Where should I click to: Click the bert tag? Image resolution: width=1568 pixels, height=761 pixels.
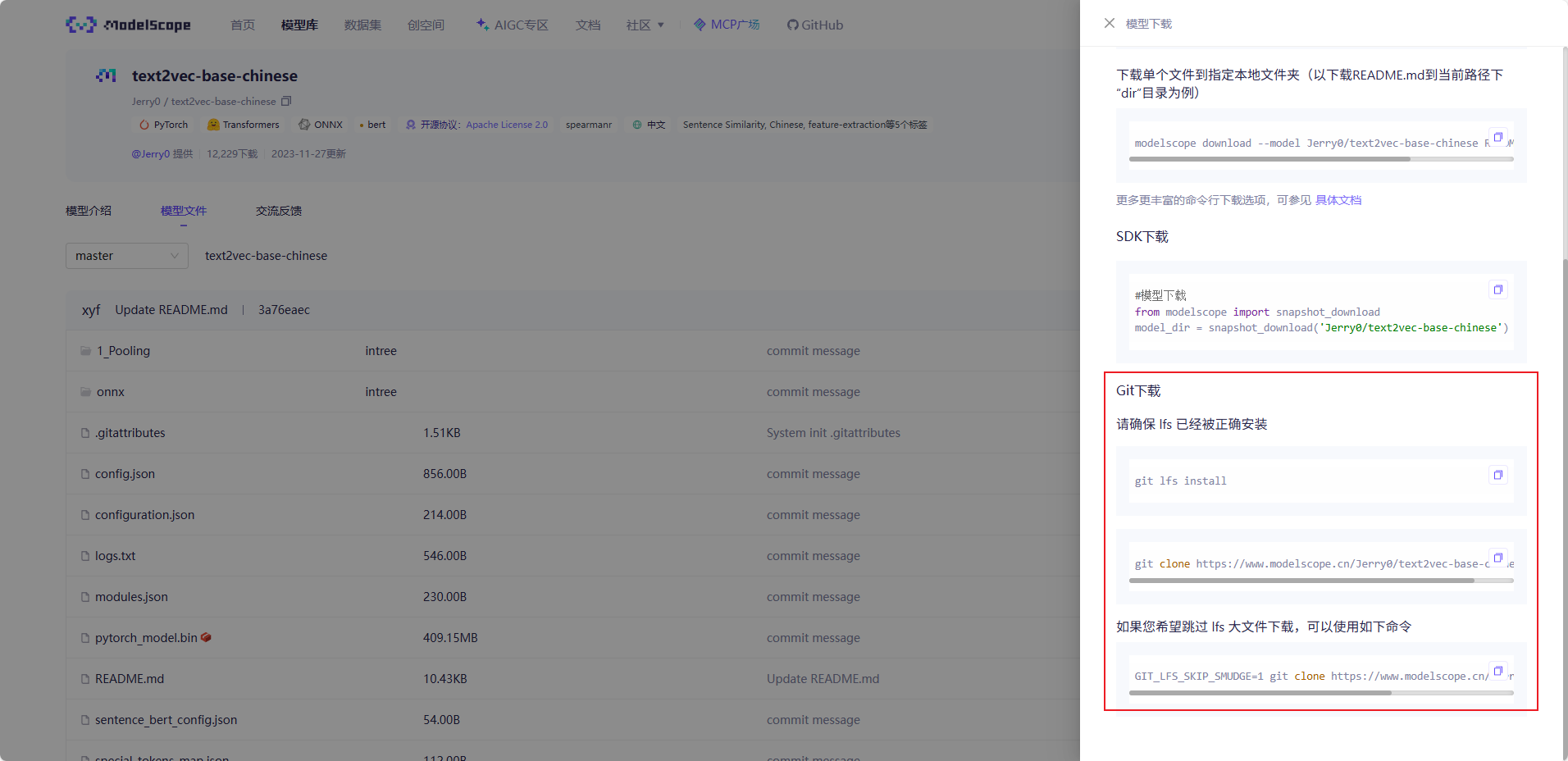376,125
